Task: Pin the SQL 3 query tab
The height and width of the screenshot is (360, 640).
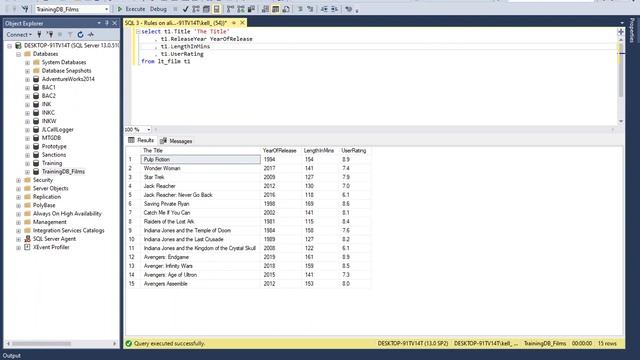Action: (x=234, y=23)
